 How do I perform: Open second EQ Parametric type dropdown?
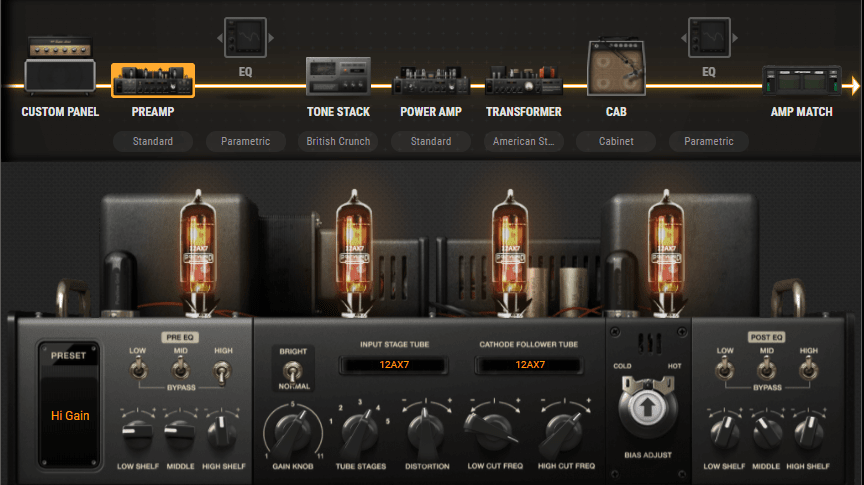click(709, 141)
